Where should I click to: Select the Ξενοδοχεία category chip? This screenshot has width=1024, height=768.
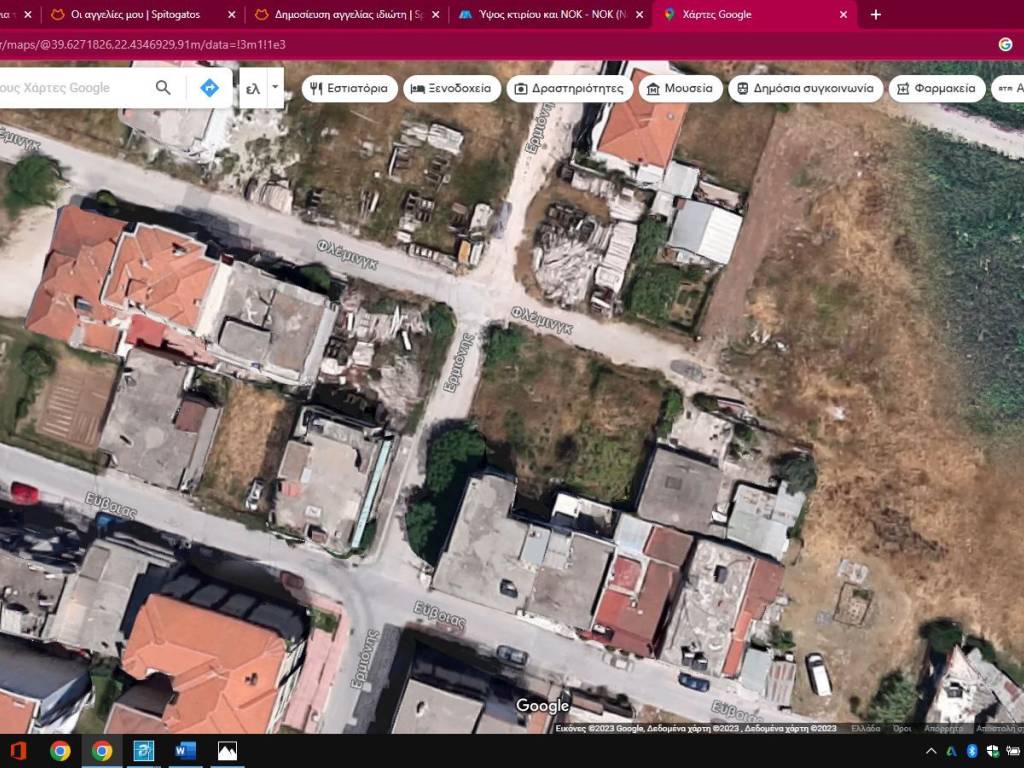tap(451, 88)
